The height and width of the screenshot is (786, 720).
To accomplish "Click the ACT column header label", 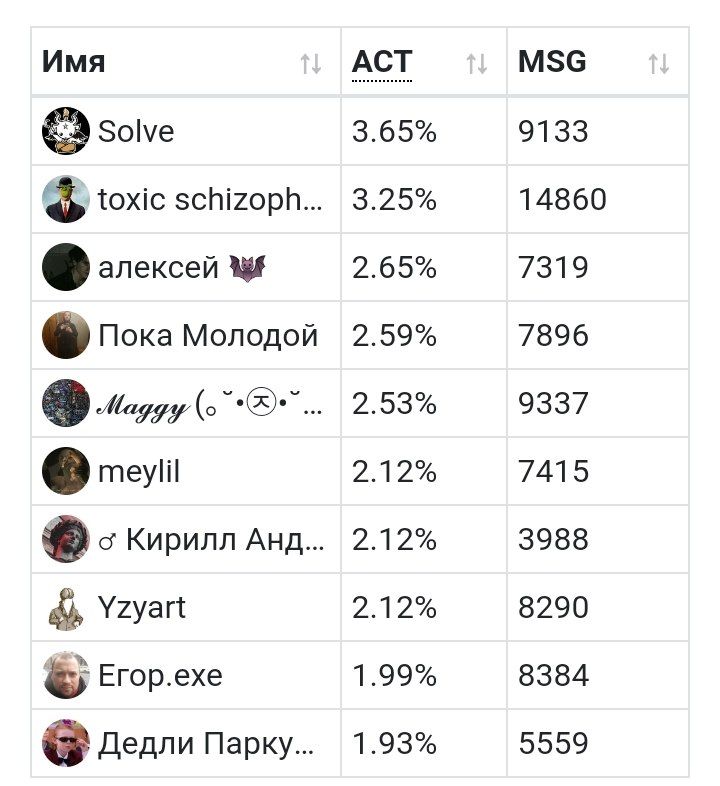I will [x=382, y=62].
